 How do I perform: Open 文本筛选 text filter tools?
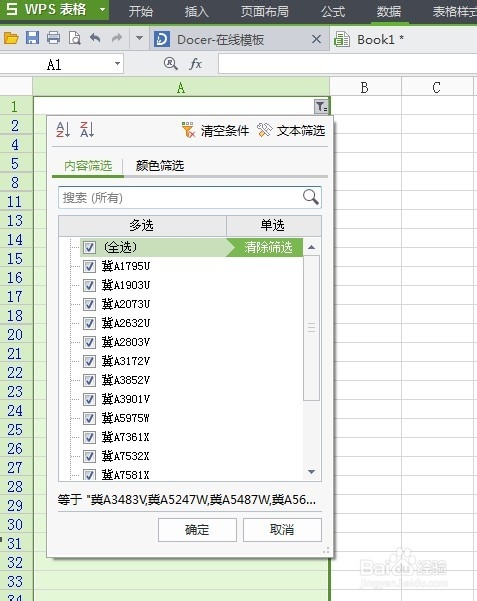pyautogui.click(x=291, y=131)
